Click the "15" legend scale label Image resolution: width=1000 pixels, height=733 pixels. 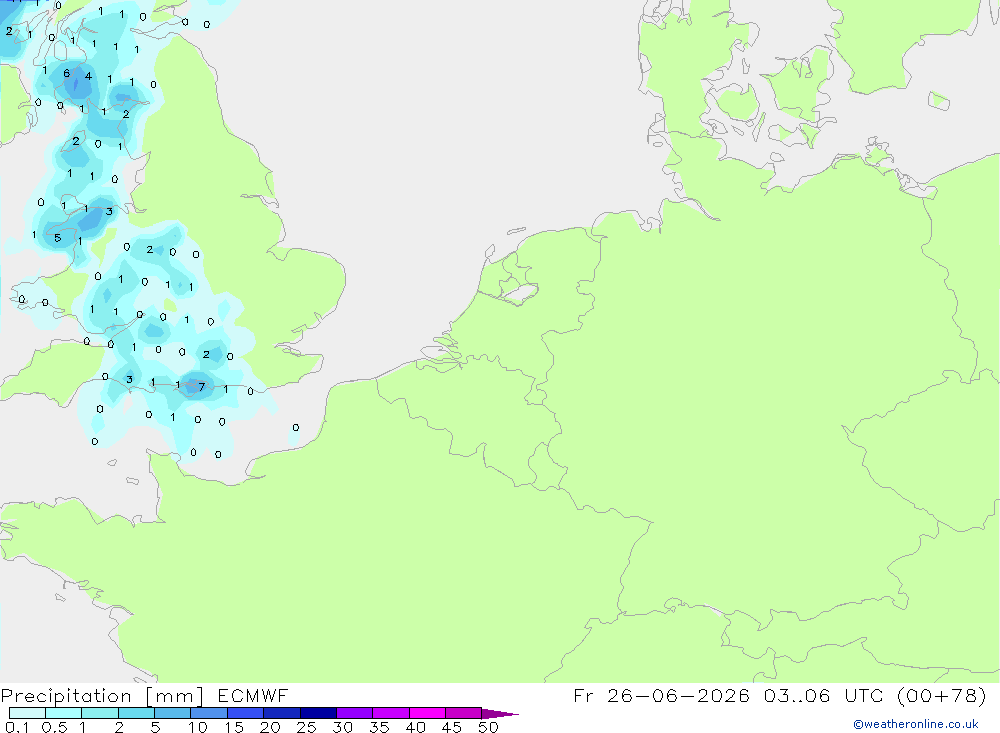[234, 727]
